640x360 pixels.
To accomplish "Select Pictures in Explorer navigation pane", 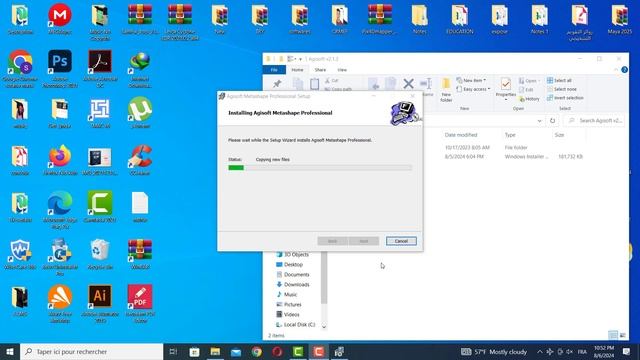I will (x=289, y=304).
